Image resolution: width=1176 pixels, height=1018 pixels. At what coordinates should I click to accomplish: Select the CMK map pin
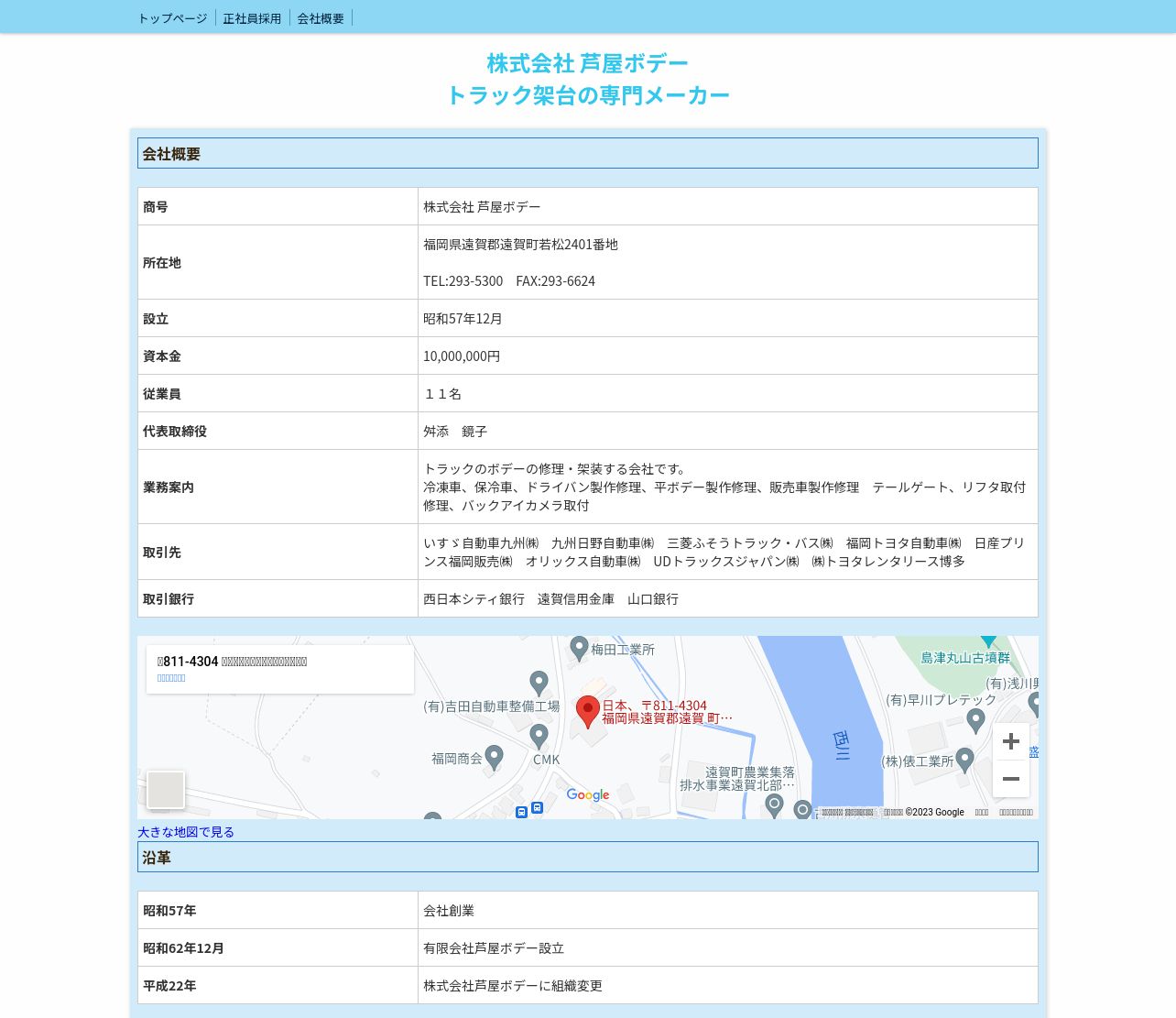539,736
